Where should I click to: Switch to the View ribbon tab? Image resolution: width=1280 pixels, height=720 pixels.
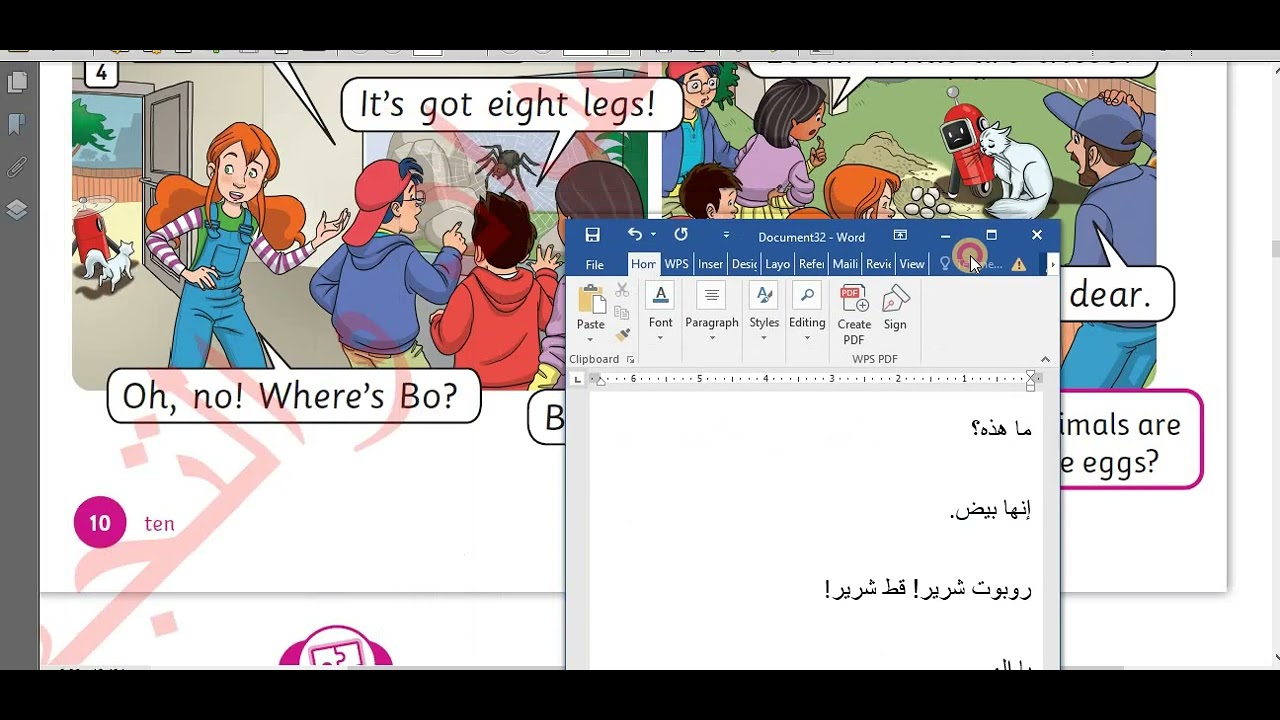coord(911,264)
